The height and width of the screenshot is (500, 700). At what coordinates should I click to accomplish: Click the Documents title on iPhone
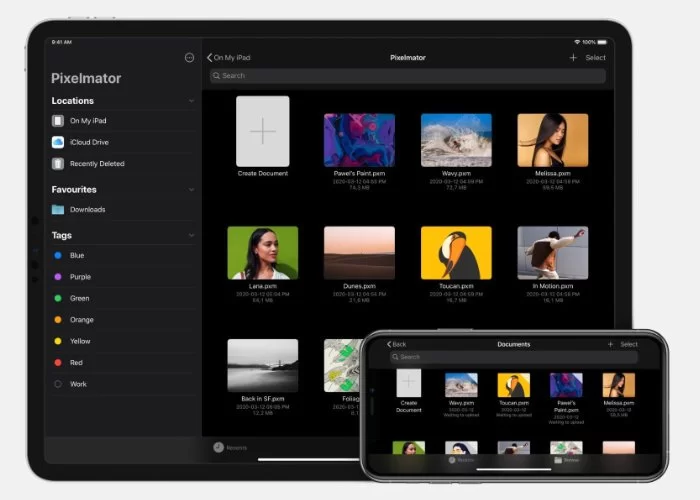[x=514, y=344]
